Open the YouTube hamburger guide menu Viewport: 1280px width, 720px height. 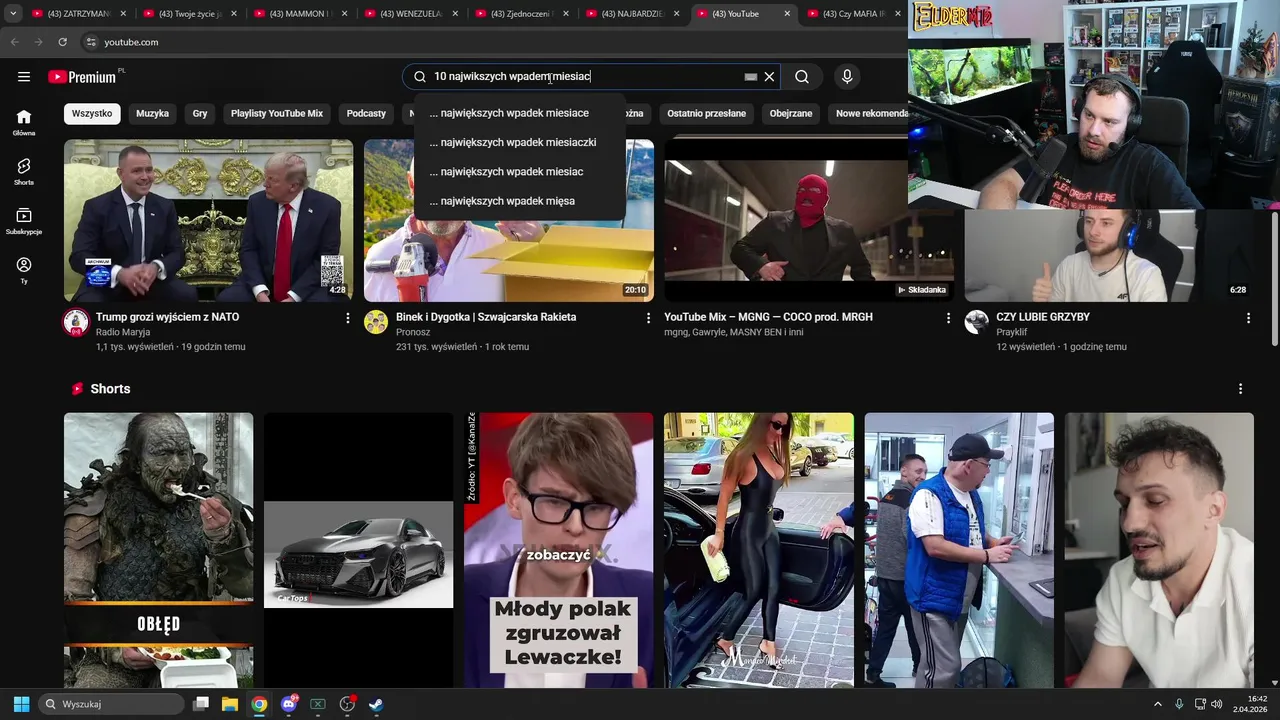[x=24, y=77]
